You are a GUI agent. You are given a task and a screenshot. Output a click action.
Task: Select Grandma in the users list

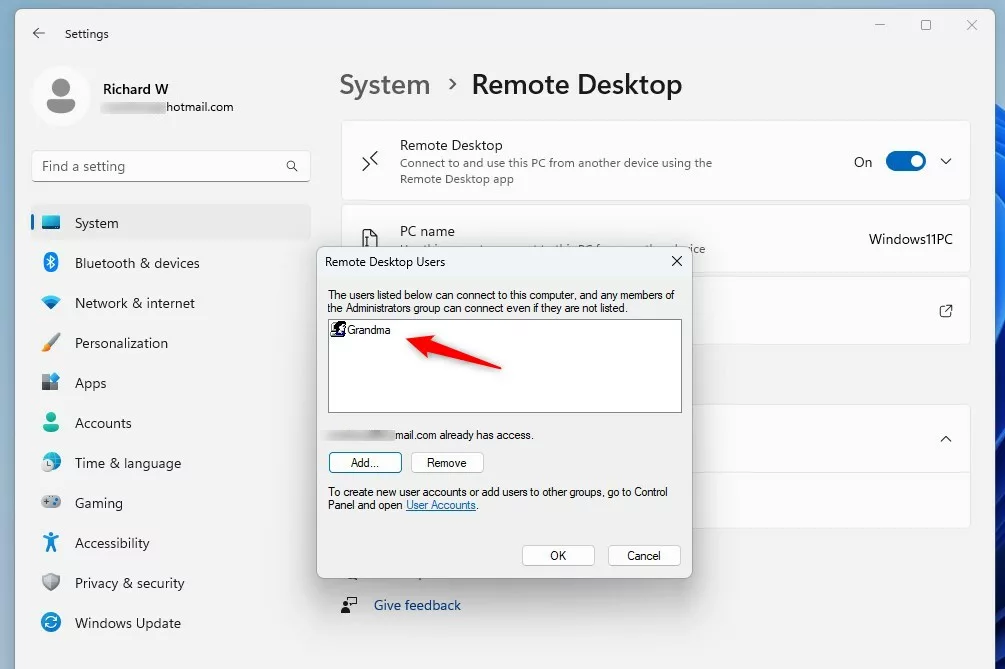(369, 329)
